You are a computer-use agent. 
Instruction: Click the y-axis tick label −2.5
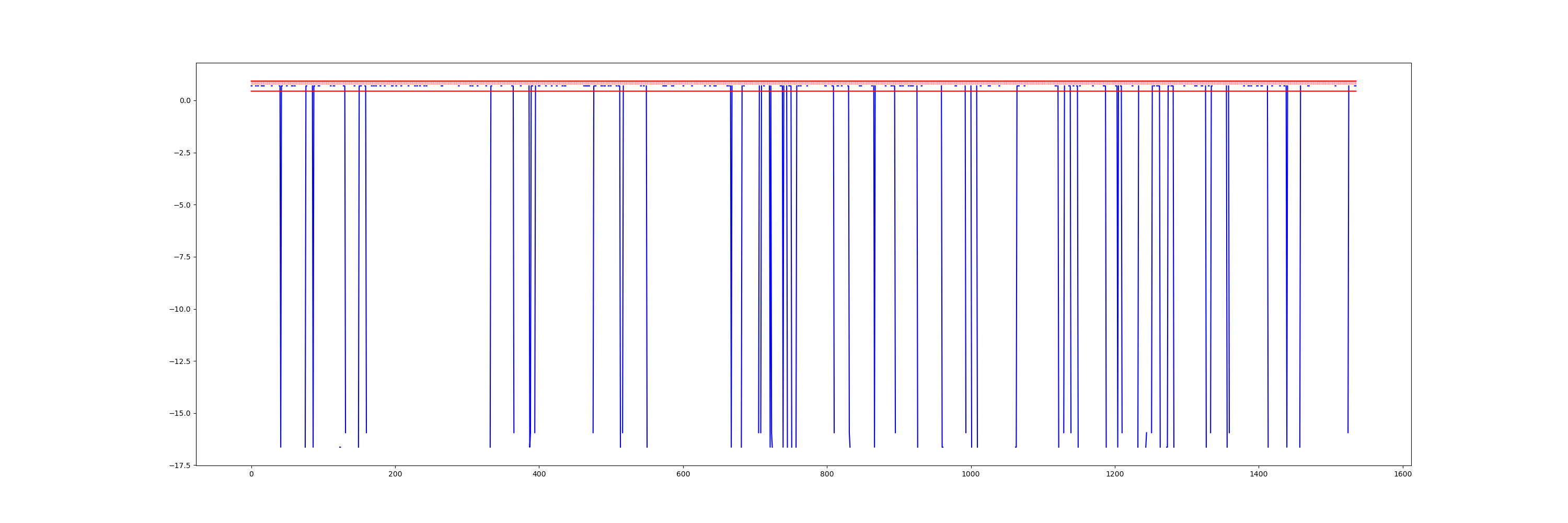[x=182, y=153]
